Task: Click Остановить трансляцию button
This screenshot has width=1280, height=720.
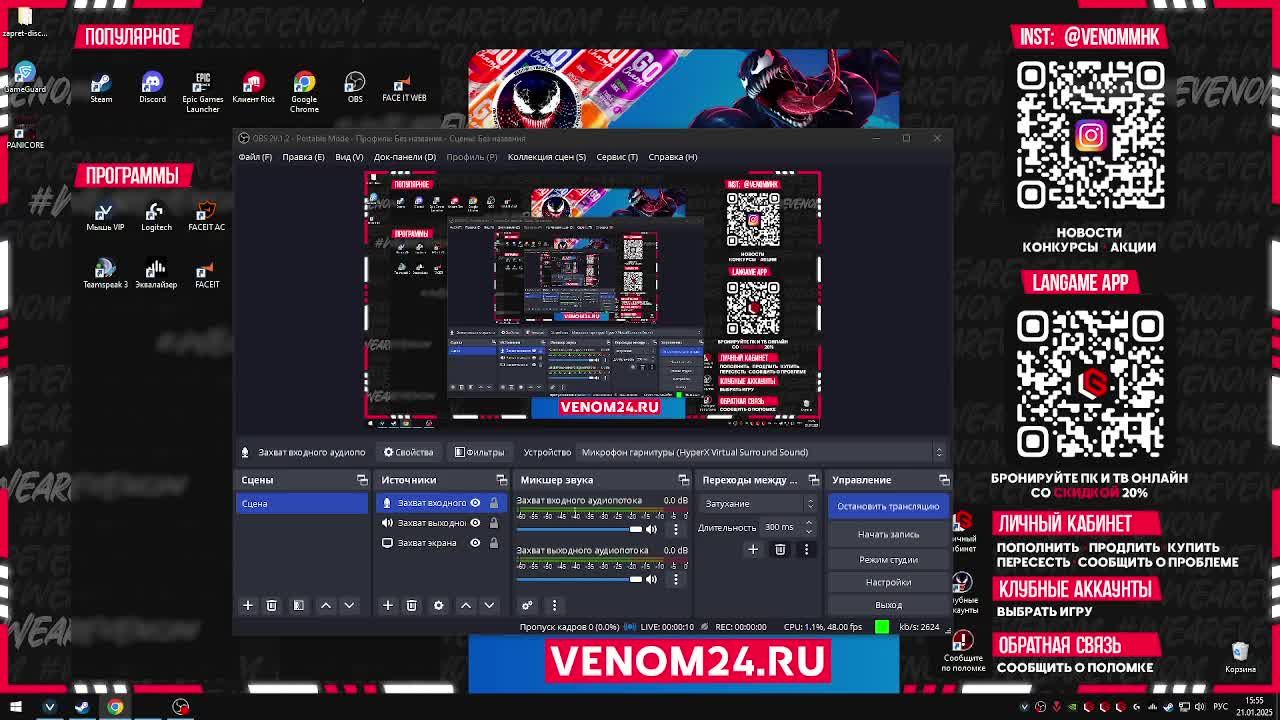Action: click(888, 506)
